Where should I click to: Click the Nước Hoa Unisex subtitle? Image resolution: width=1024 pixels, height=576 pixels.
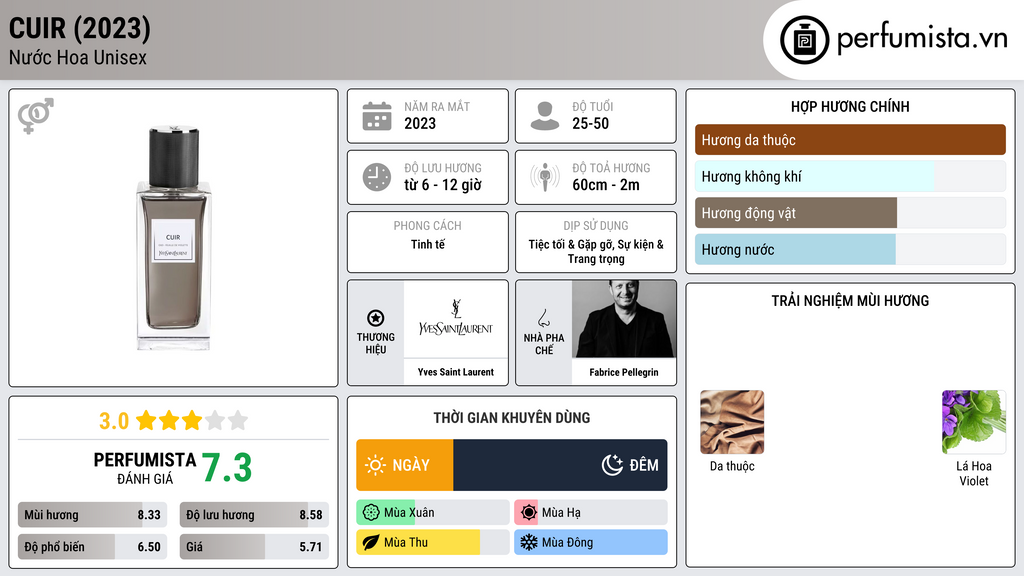coord(78,57)
